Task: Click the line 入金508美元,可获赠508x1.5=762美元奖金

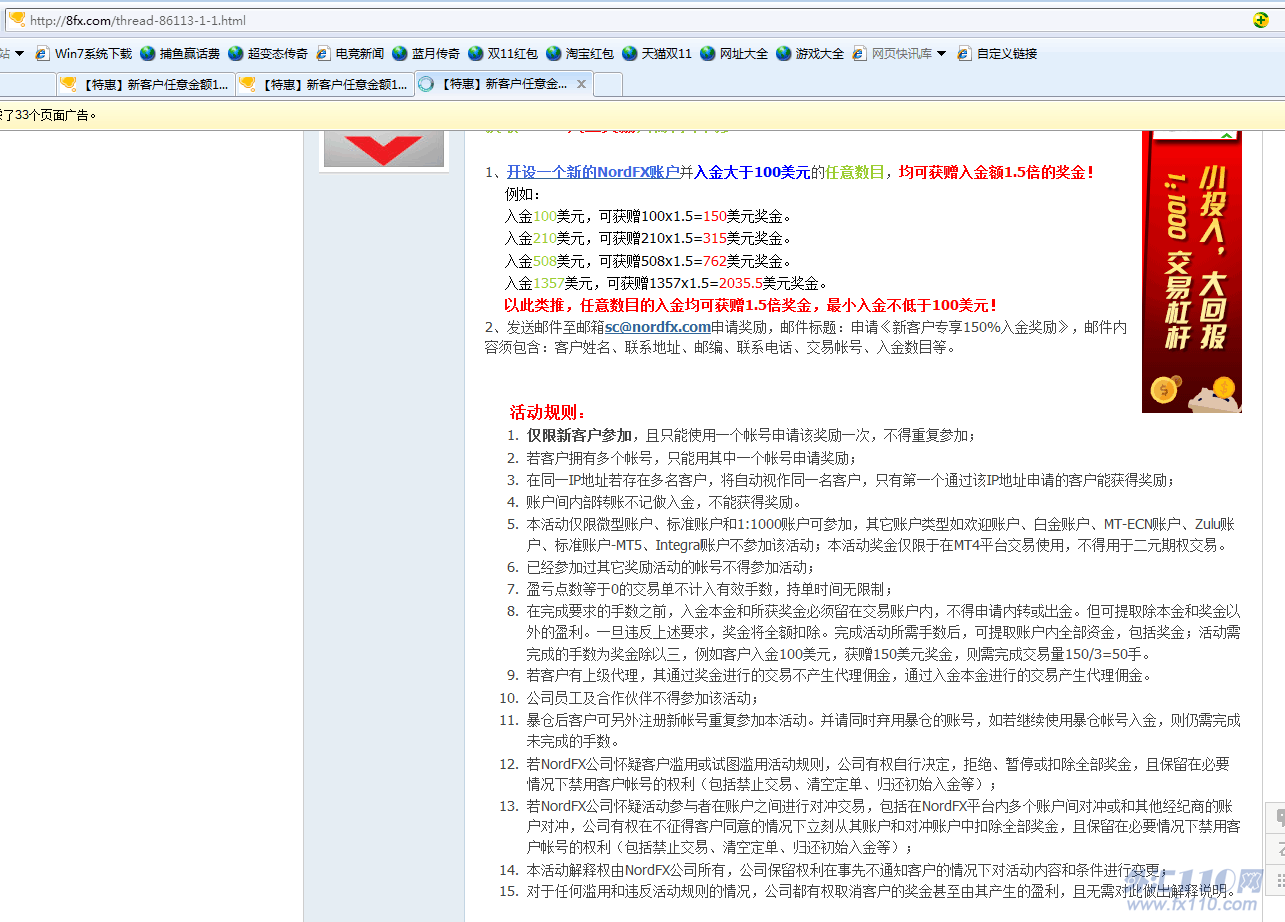Action: click(648, 261)
